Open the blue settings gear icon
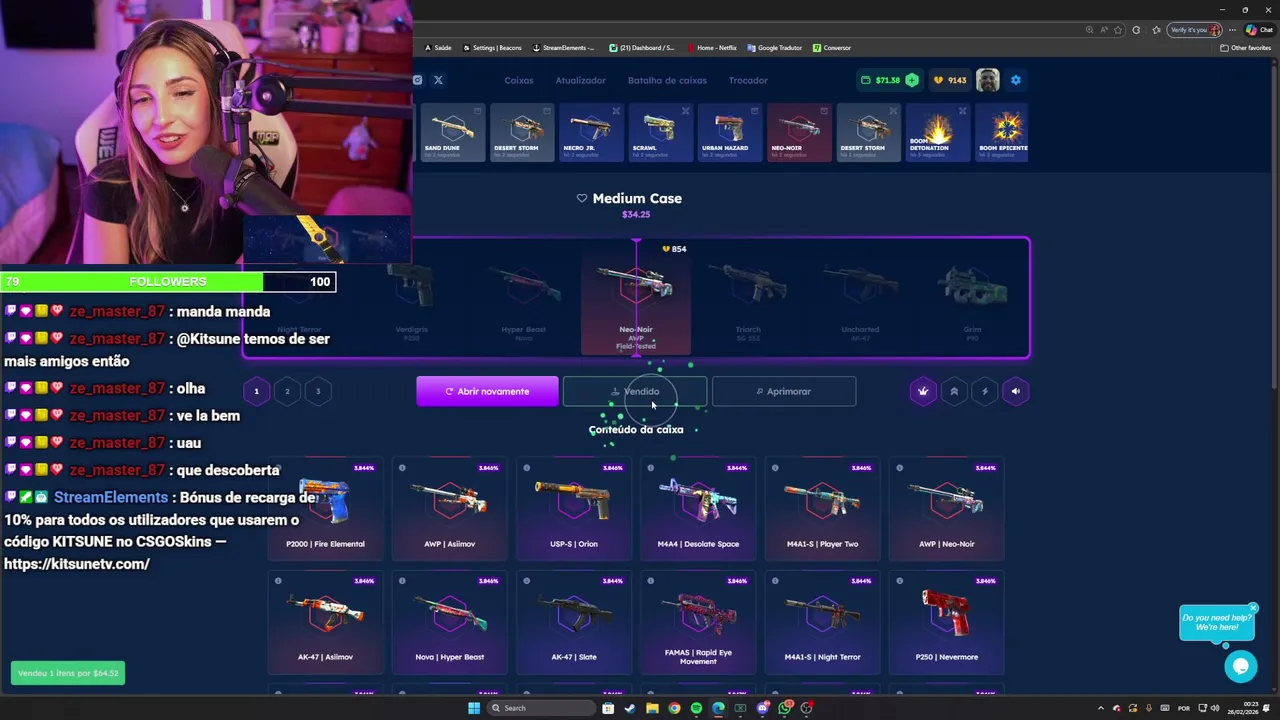Viewport: 1280px width, 720px height. coord(1015,80)
